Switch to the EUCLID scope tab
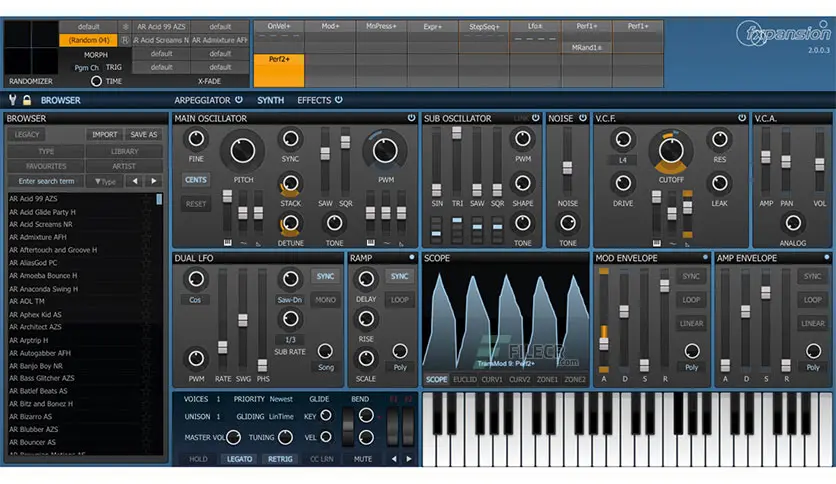Image resolution: width=836 pixels, height=484 pixels. [x=464, y=380]
